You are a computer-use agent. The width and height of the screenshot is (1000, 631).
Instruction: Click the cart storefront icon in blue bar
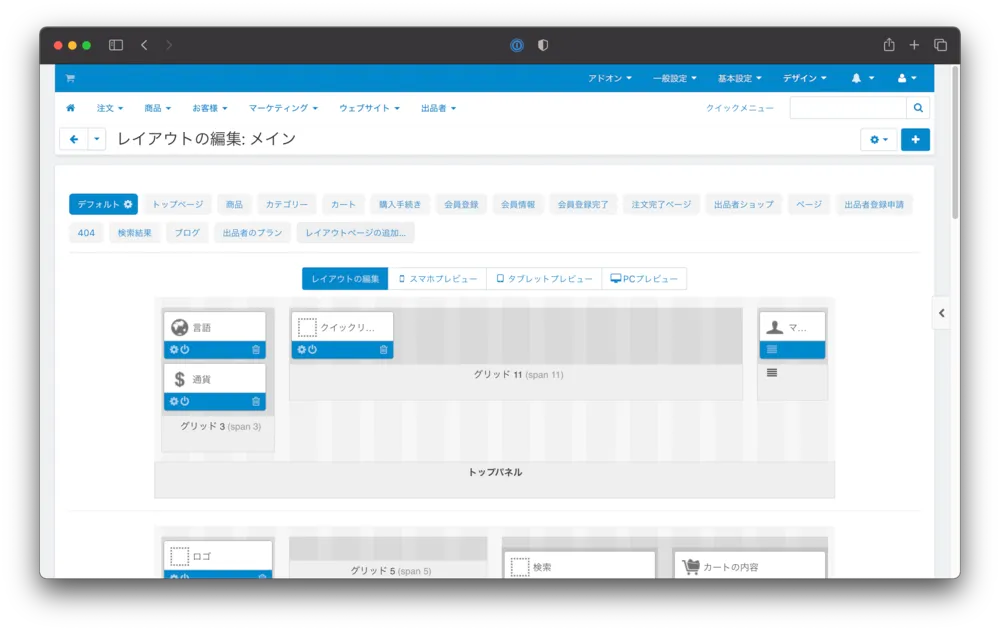point(70,78)
